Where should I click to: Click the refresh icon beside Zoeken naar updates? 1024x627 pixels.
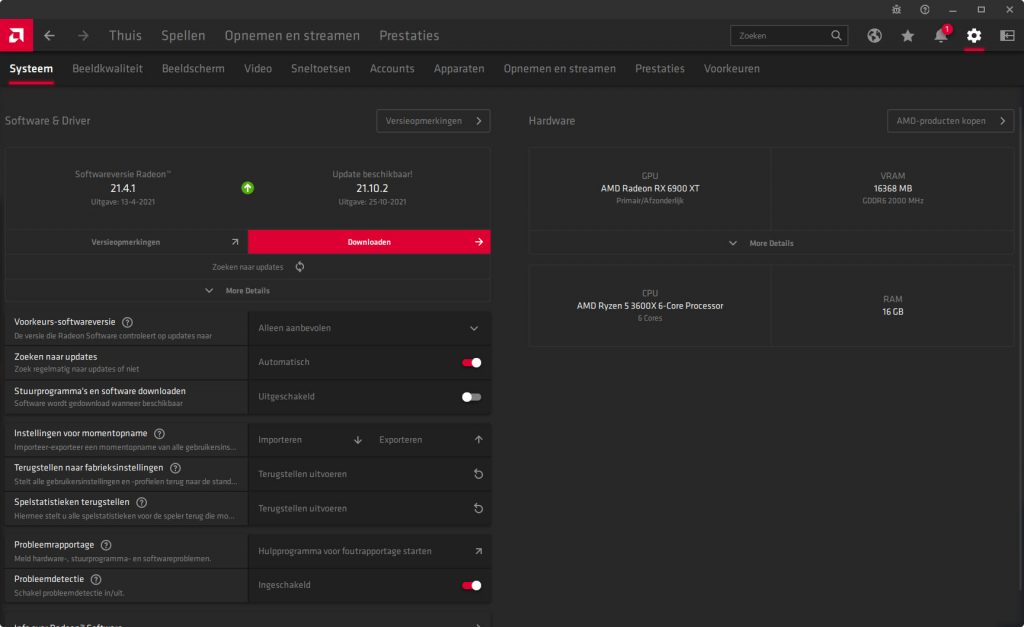(300, 267)
